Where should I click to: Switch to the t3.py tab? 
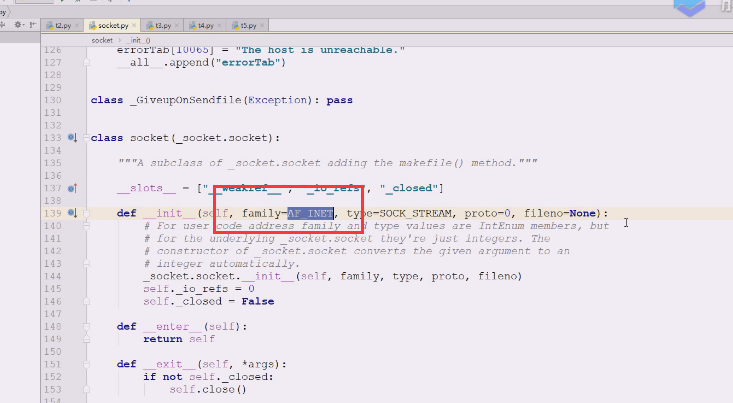(x=163, y=25)
